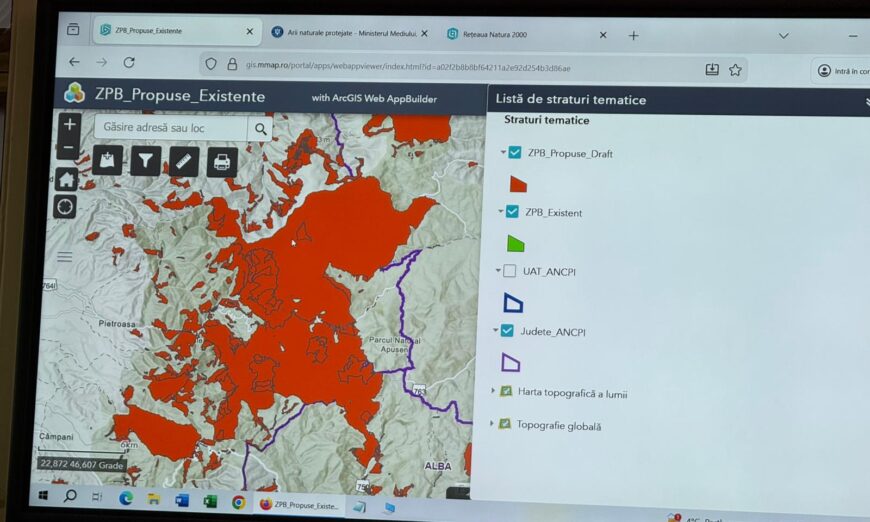
Task: Switch to Arii naturale protejate tab
Action: click(345, 33)
